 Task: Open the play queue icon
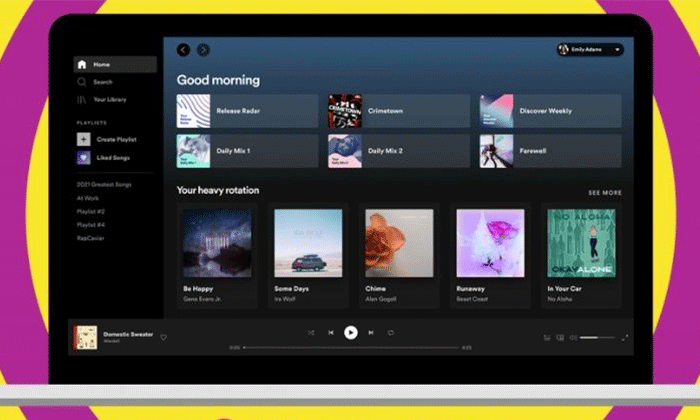coord(547,337)
